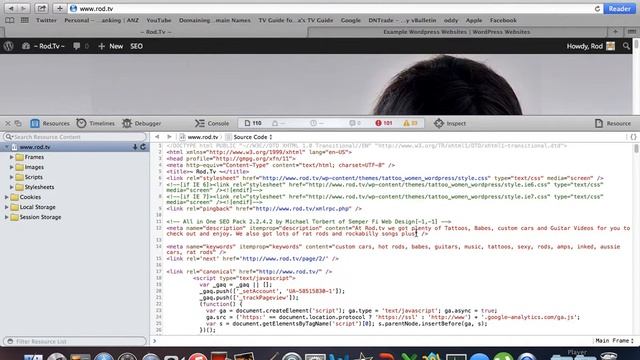Expand the Stylesheets folder
Screen dimensions: 640x360
[12, 187]
